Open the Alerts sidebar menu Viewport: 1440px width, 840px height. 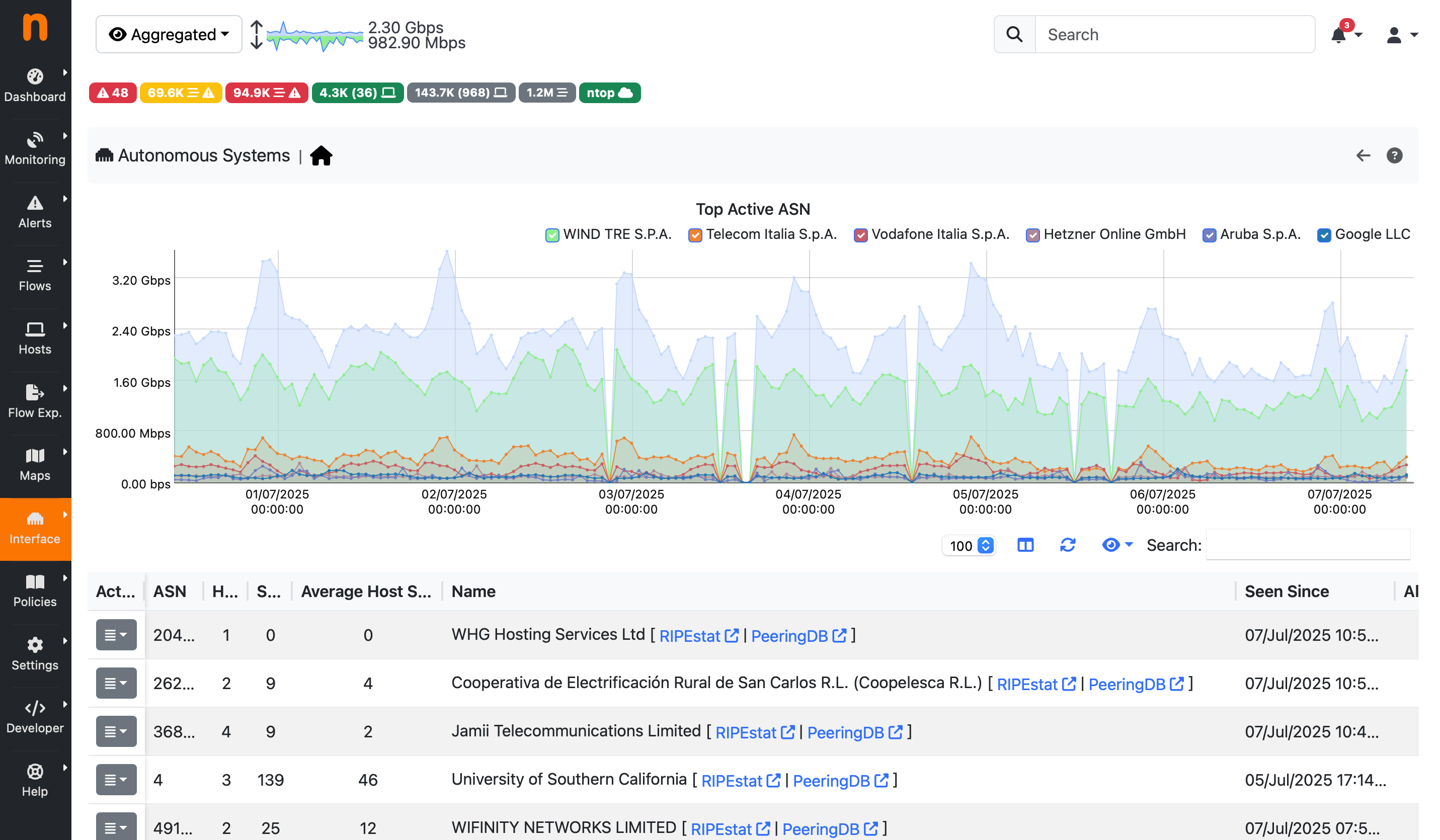tap(35, 212)
